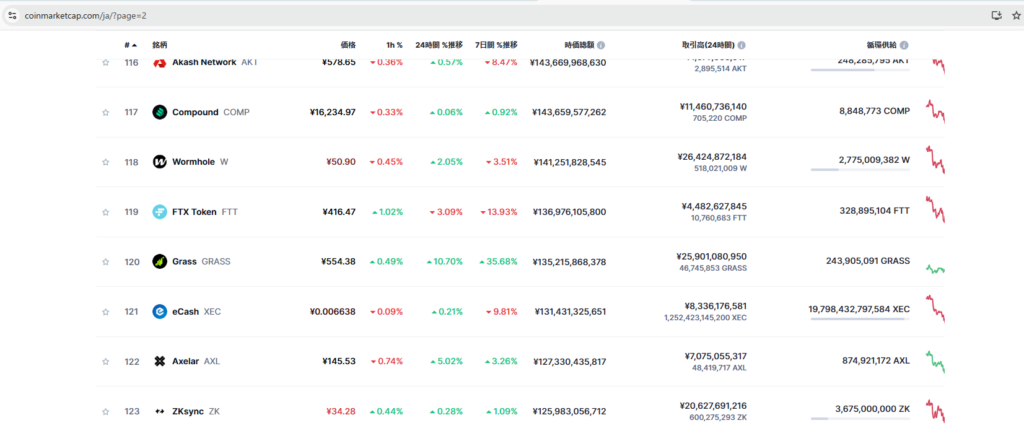This screenshot has height=428, width=1024.
Task: Click FTX Token's 7-day sparkline chart
Action: [935, 209]
